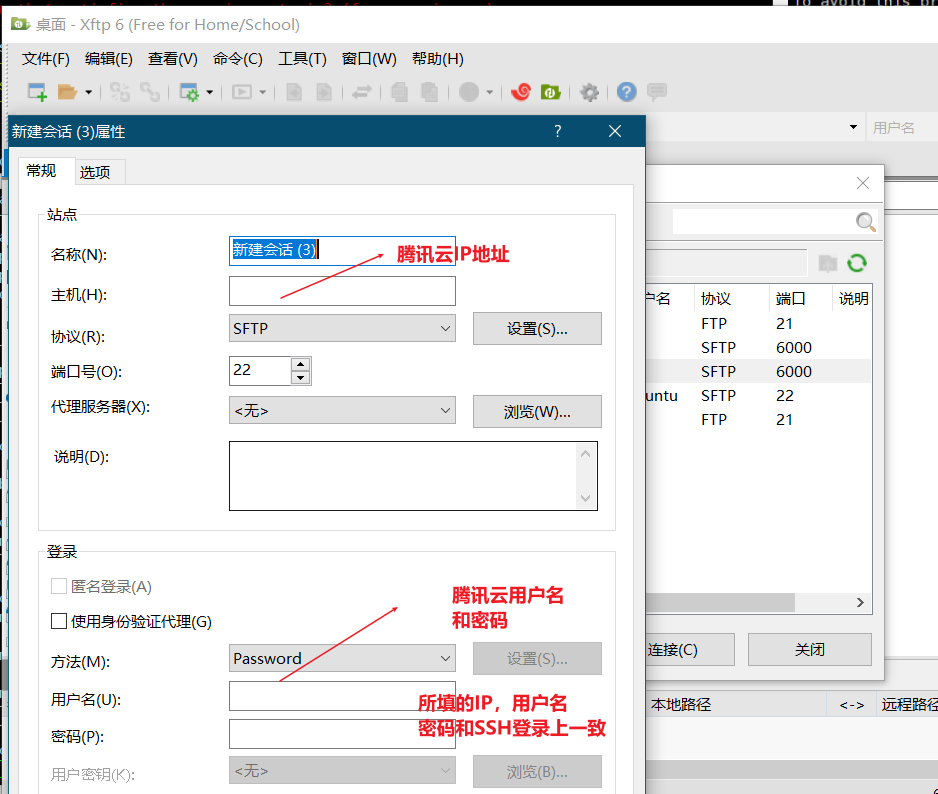
Task: Open the 编辑(E) menu
Action: (x=108, y=59)
